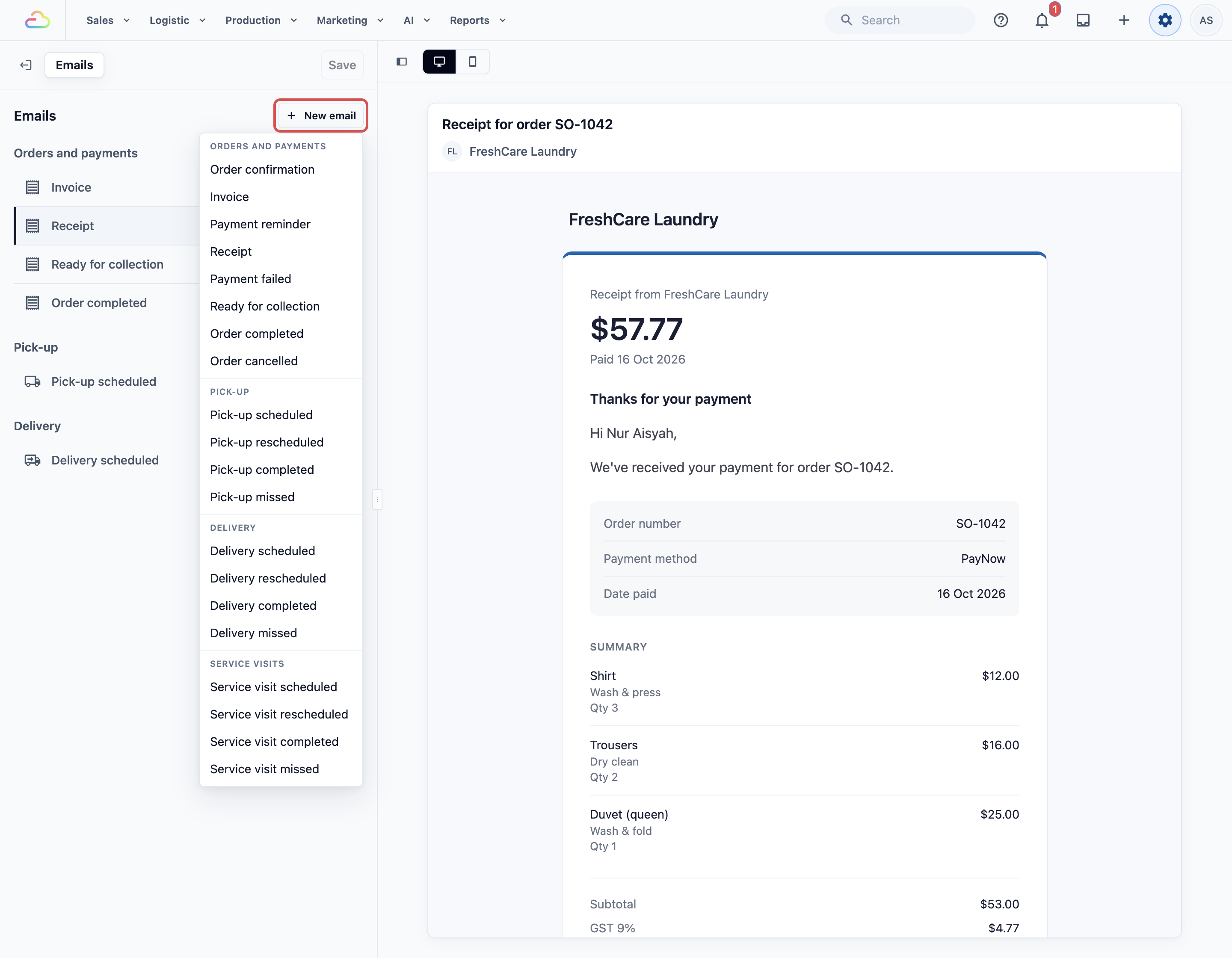Image resolution: width=1232 pixels, height=958 pixels.
Task: Open the help question mark icon
Action: pyautogui.click(x=1001, y=20)
